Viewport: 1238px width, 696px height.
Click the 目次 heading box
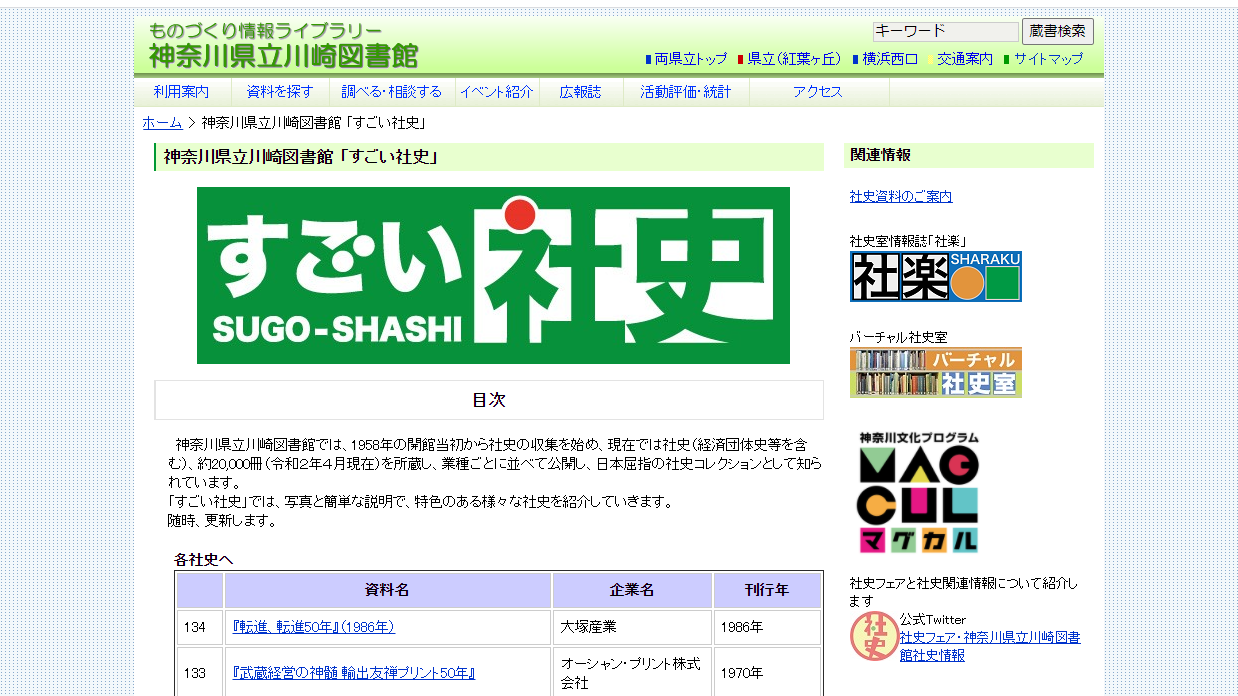pos(489,400)
